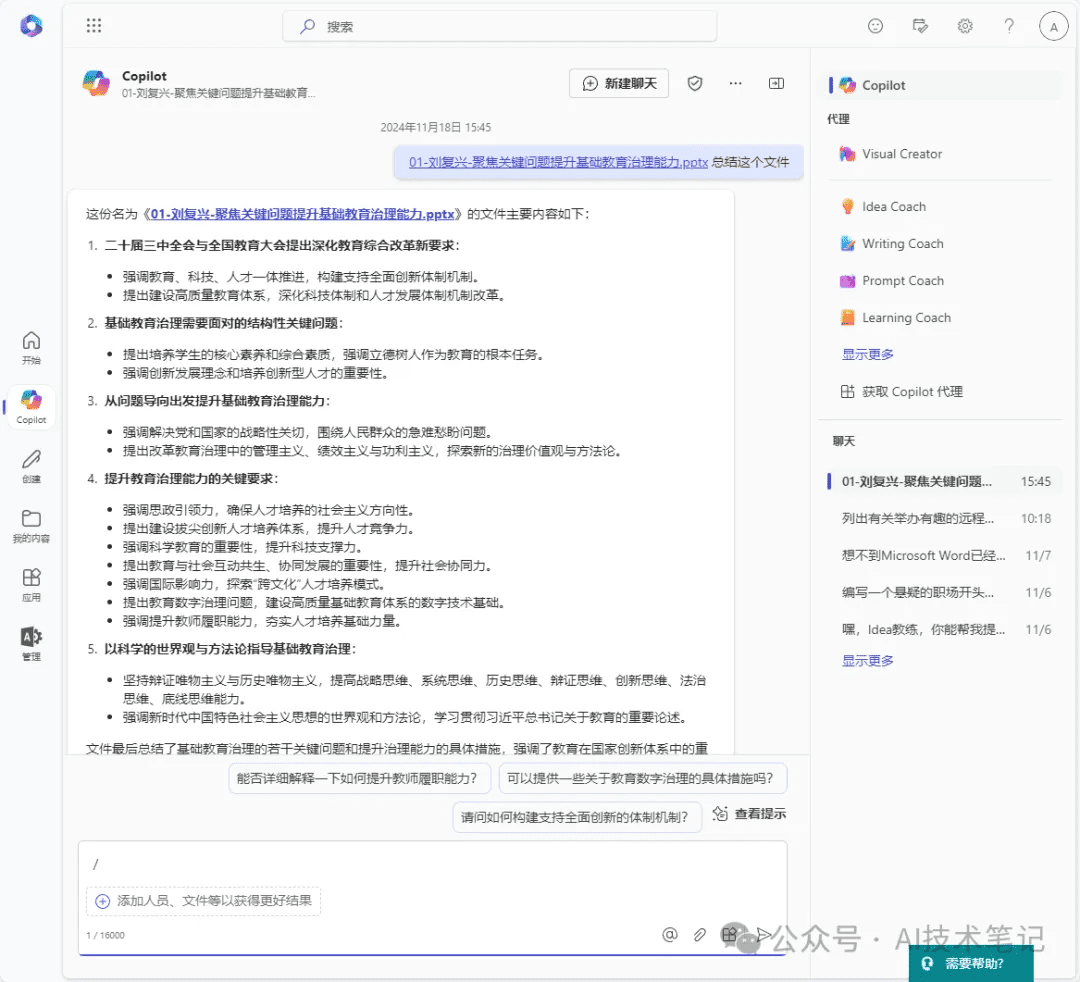Collapse the side panel icon

[776, 84]
